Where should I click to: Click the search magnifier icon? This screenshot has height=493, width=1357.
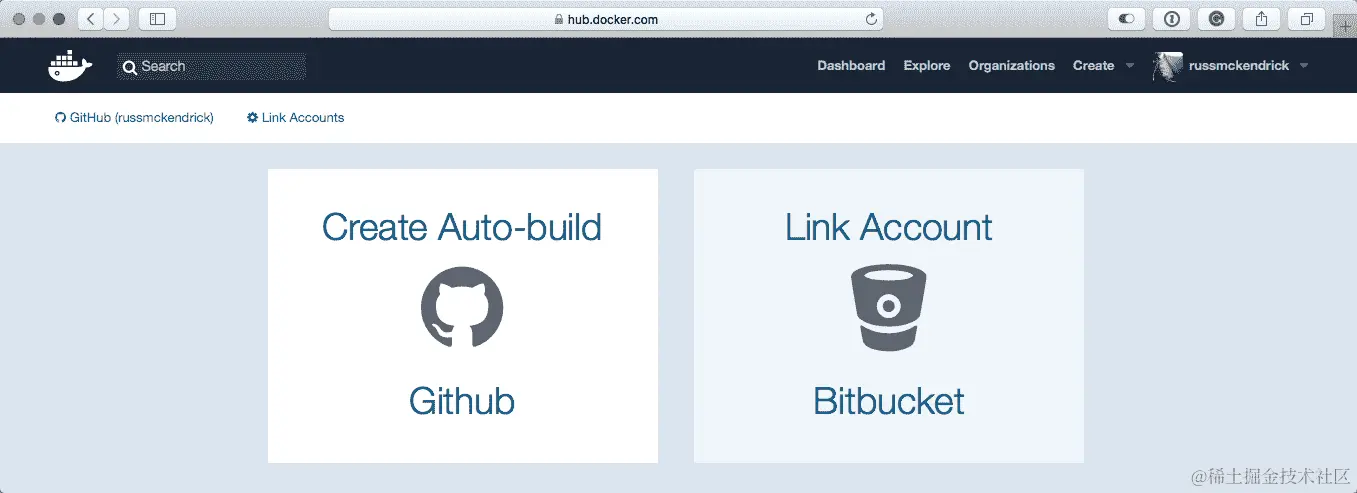click(x=129, y=67)
